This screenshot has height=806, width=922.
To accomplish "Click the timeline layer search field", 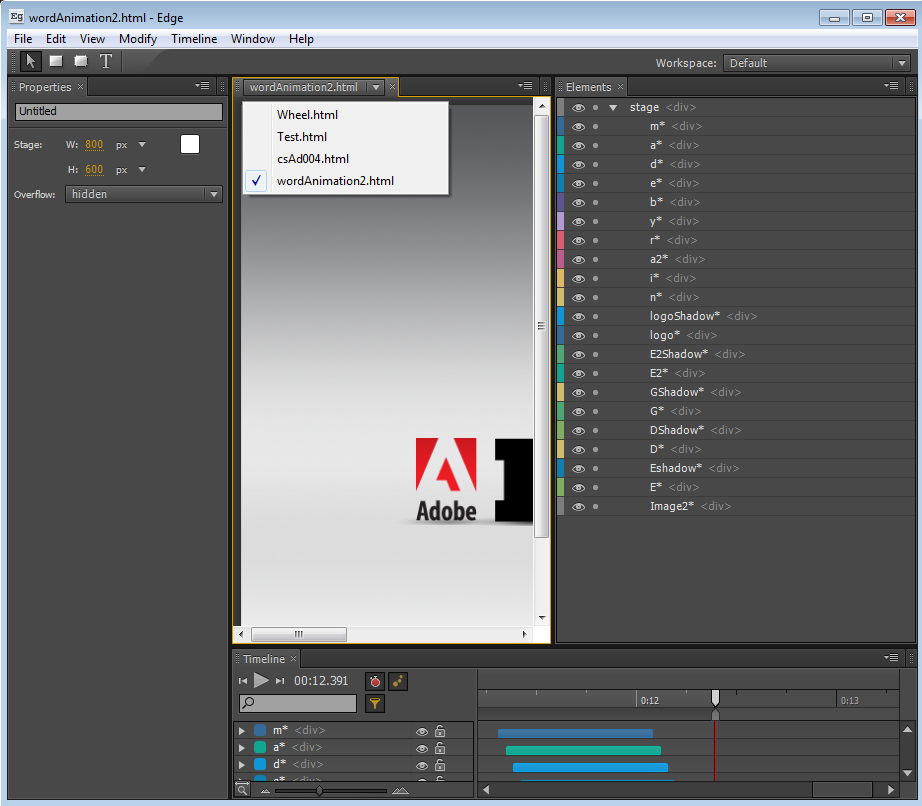I will 298,703.
